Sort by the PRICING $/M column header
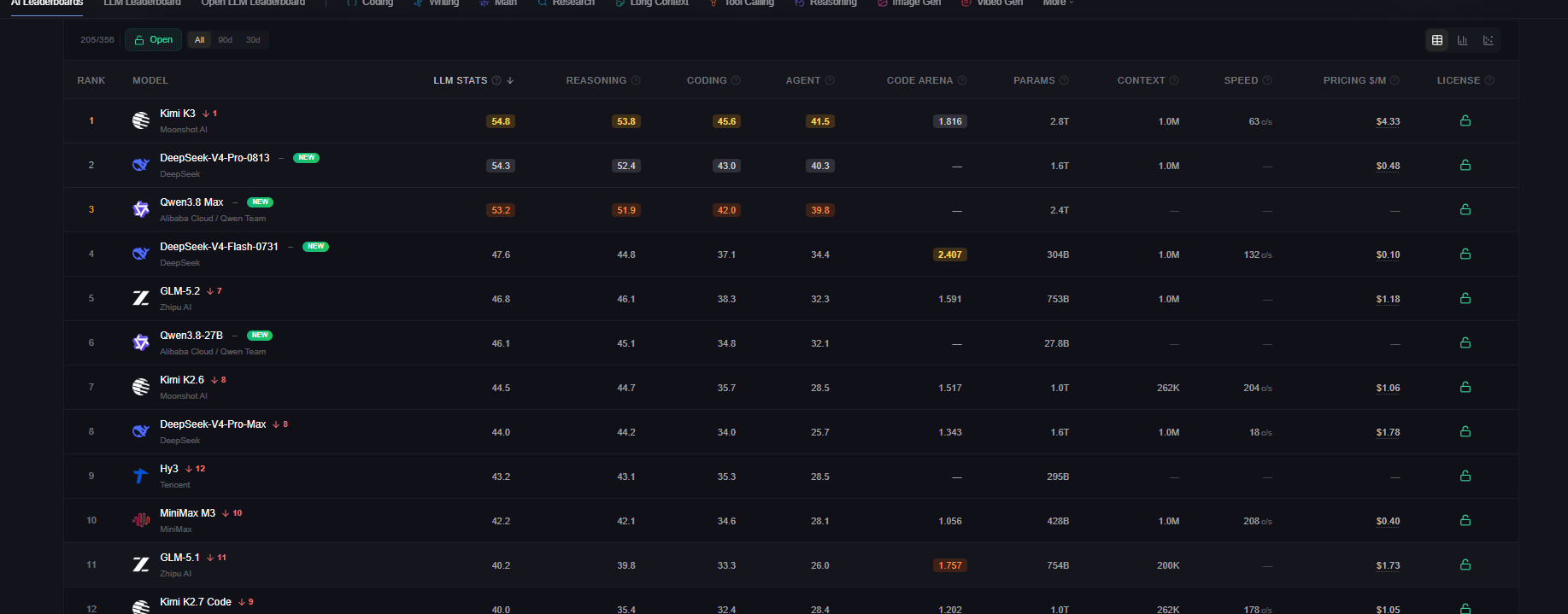Image resolution: width=1568 pixels, height=614 pixels. pos(1354,80)
